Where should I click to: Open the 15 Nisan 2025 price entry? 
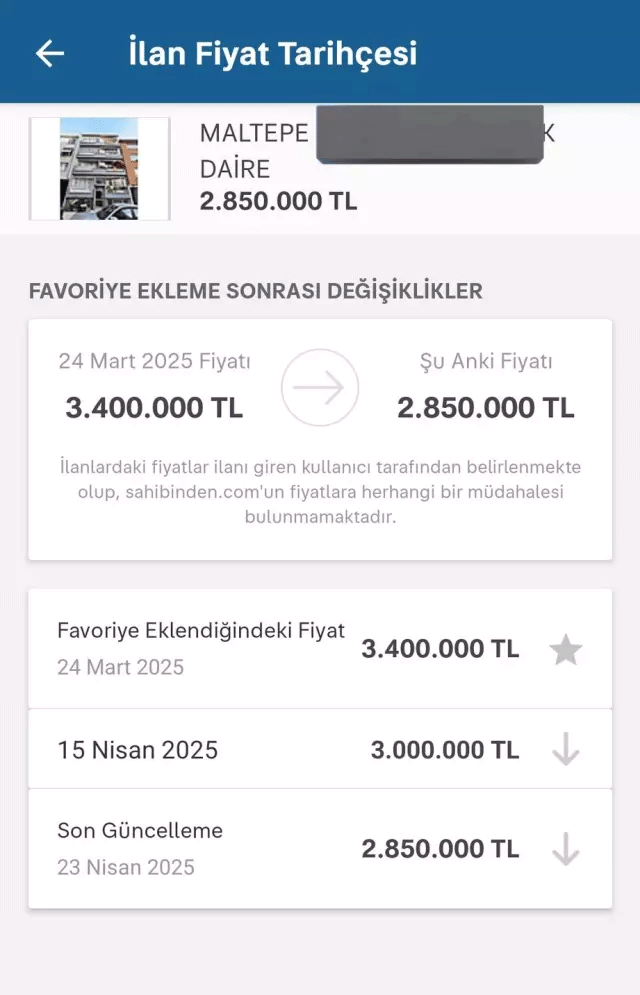[138, 750]
